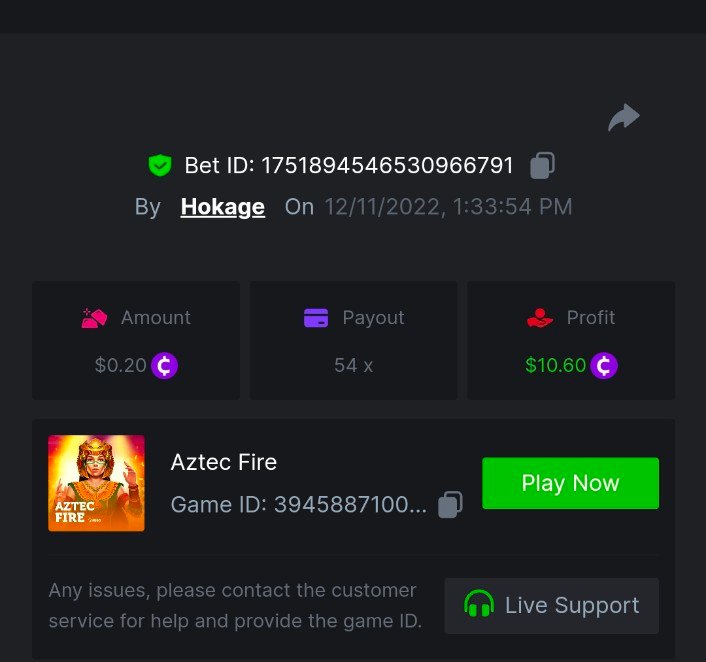The image size is (706, 662).
Task: Click the 54 x payout value
Action: click(x=353, y=366)
